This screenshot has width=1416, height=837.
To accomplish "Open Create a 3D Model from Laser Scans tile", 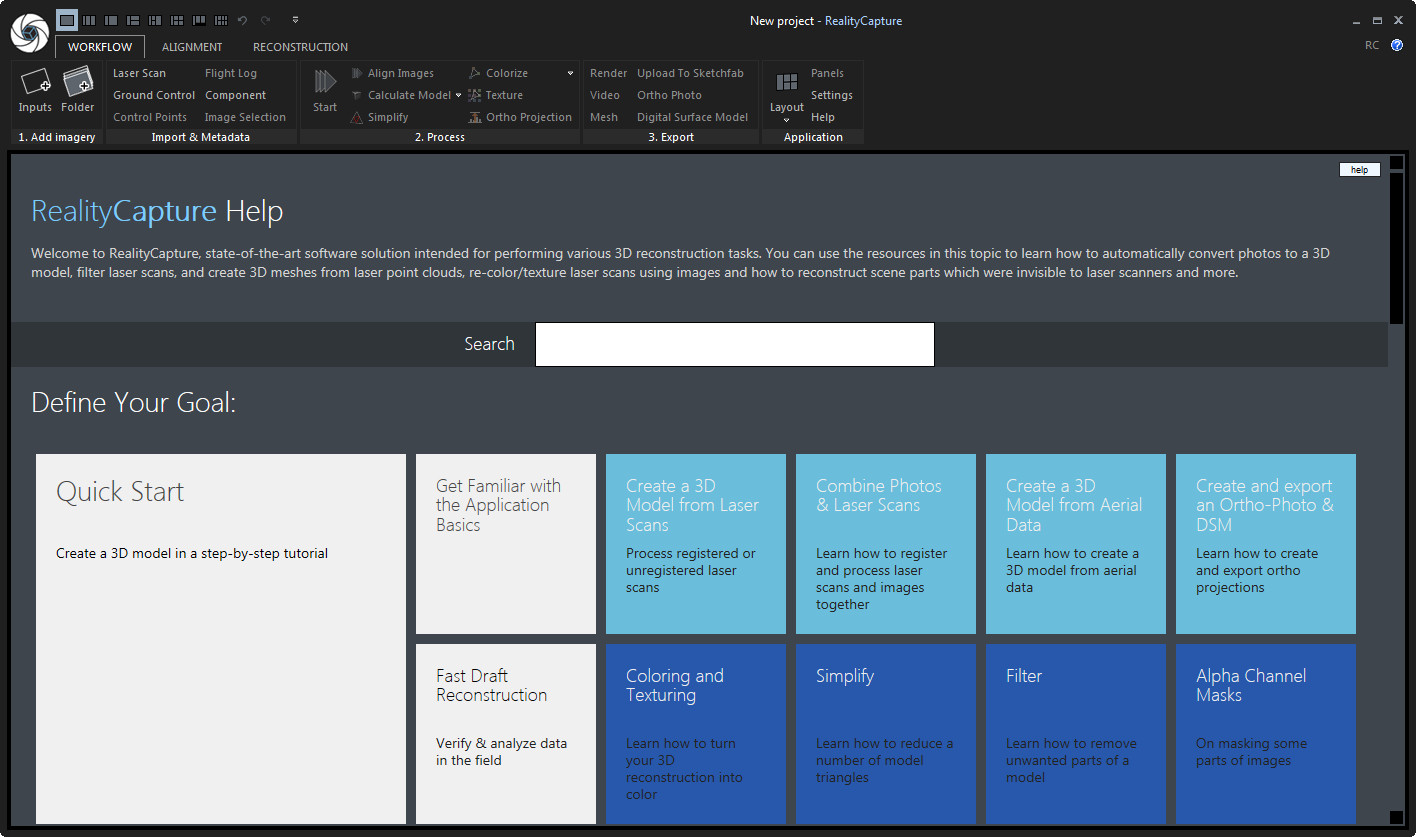I will tap(696, 544).
